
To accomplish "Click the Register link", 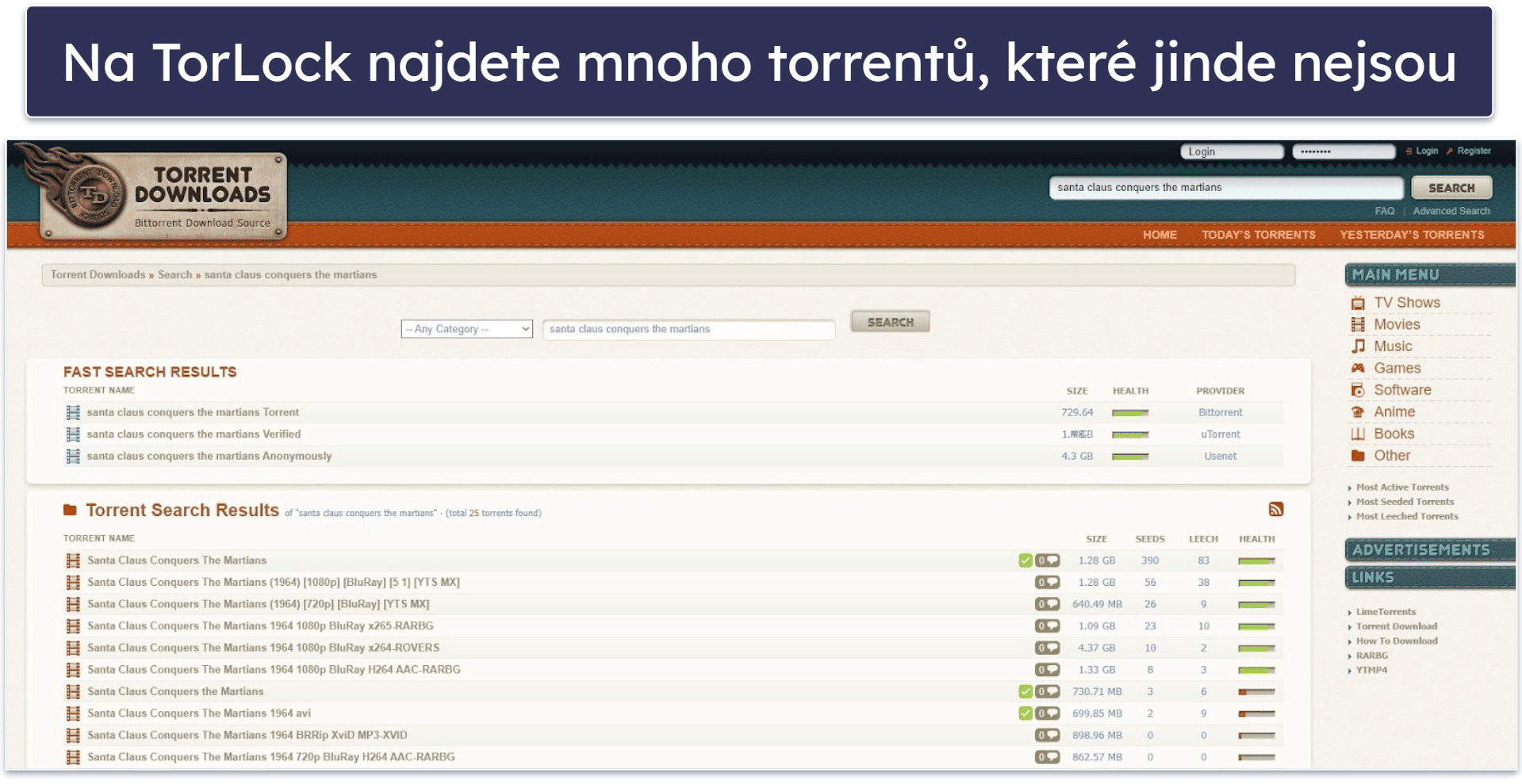I will 1474,151.
